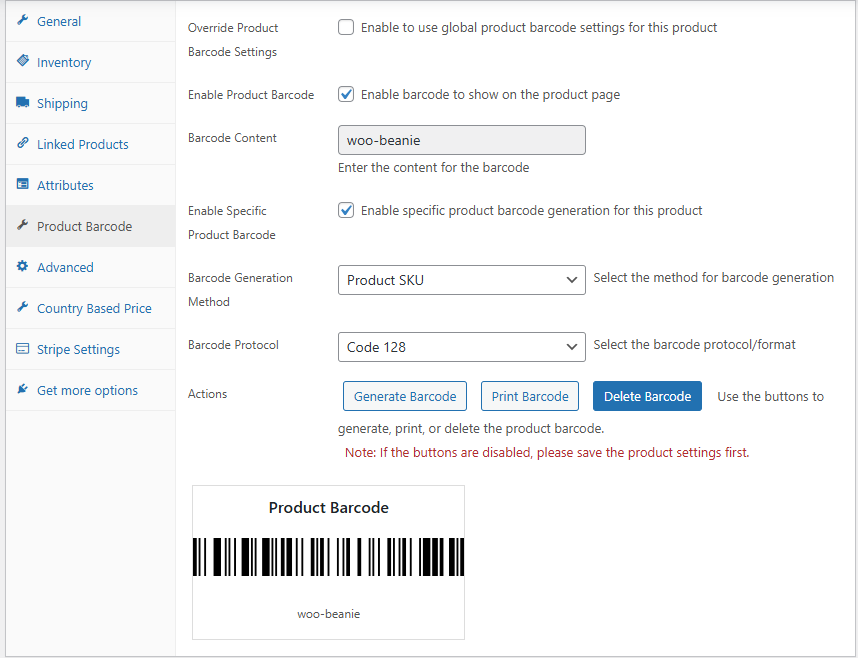Viewport: 858px width, 658px height.
Task: Open the Barcode Generation Method dropdown
Action: click(462, 280)
